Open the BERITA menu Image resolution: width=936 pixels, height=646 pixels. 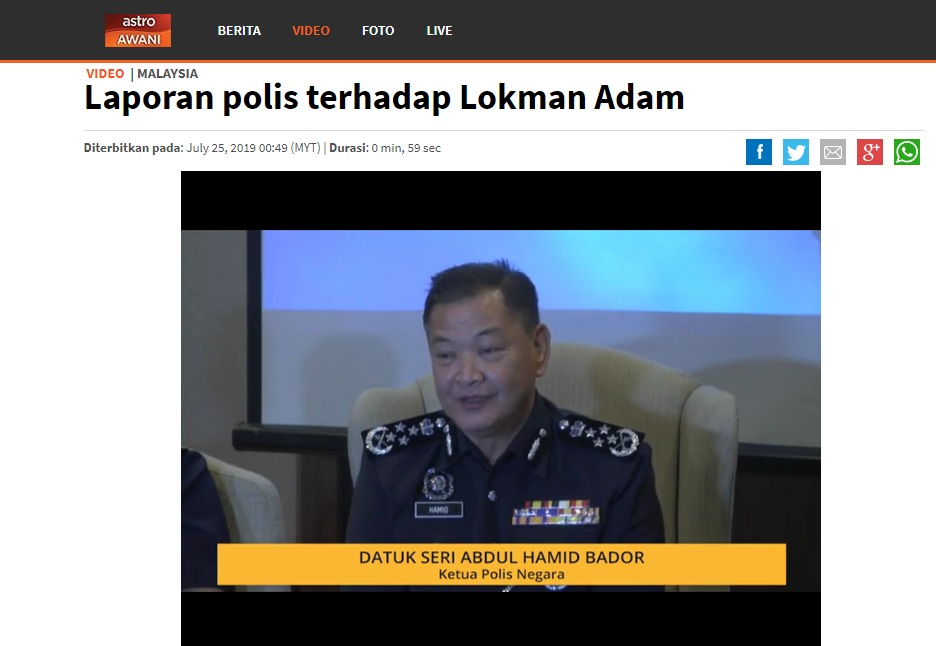tap(239, 30)
